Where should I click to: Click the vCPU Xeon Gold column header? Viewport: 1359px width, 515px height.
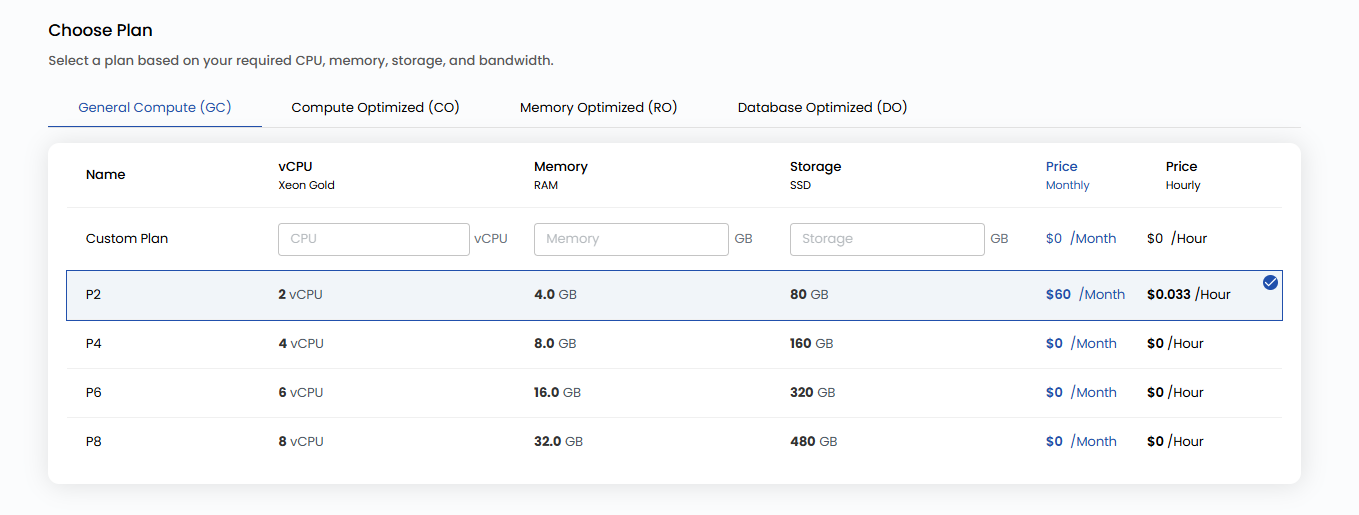coord(306,175)
